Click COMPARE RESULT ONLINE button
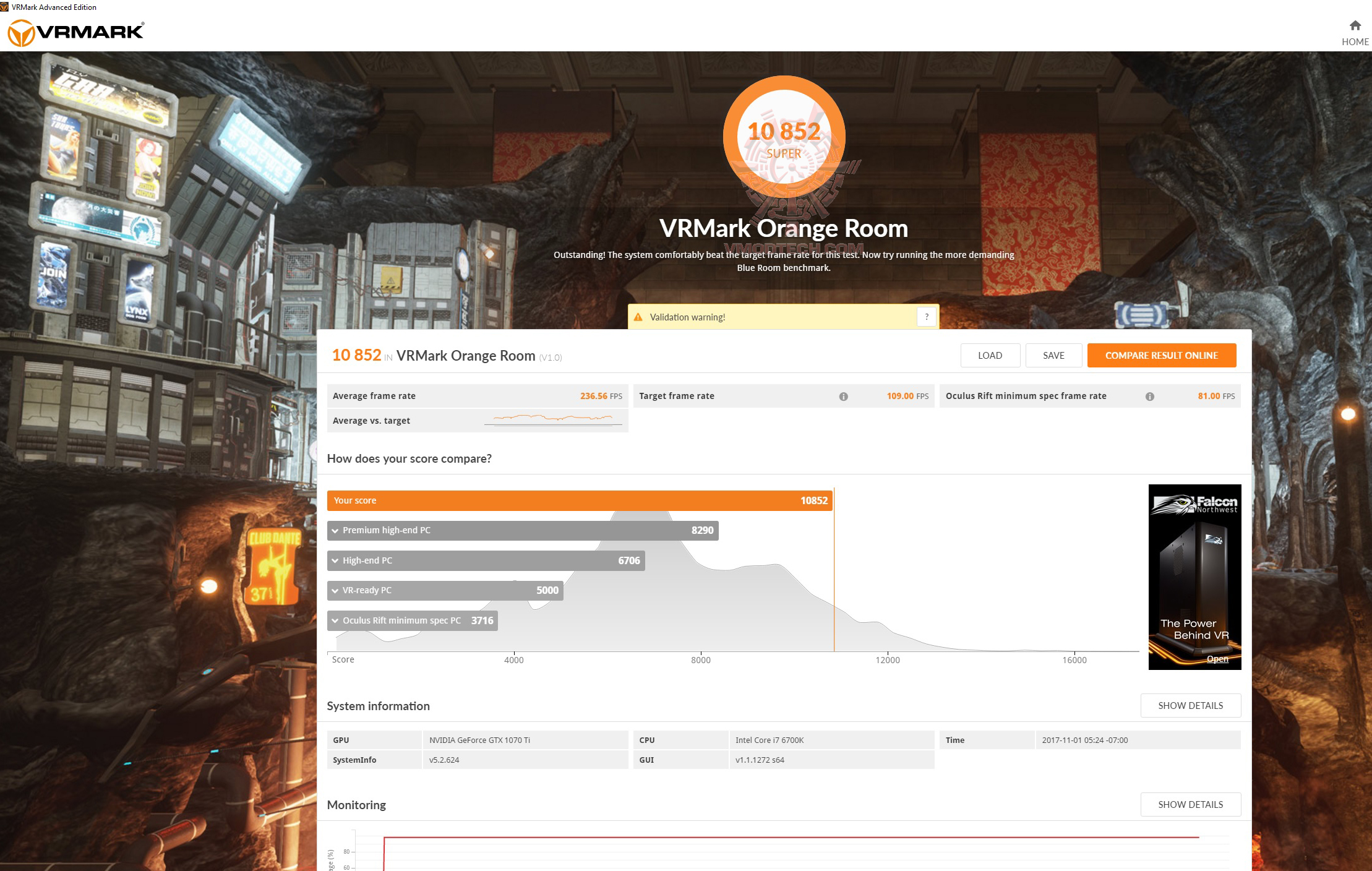The width and height of the screenshot is (1372, 871). pos(1161,356)
